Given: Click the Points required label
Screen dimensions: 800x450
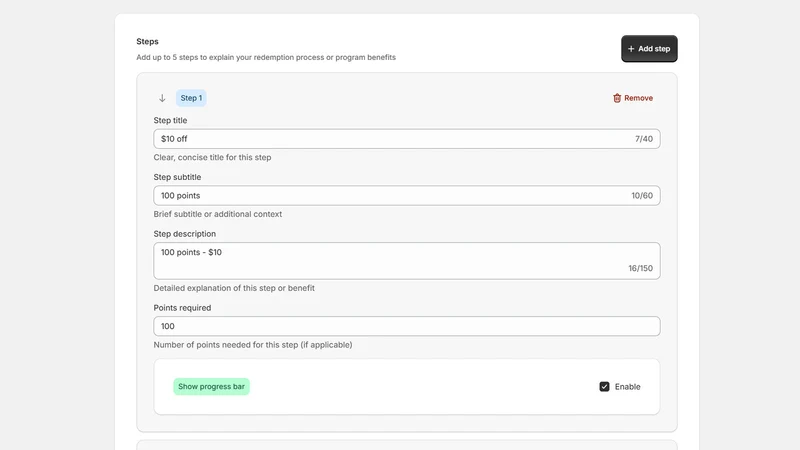Looking at the screenshot, I should (182, 308).
